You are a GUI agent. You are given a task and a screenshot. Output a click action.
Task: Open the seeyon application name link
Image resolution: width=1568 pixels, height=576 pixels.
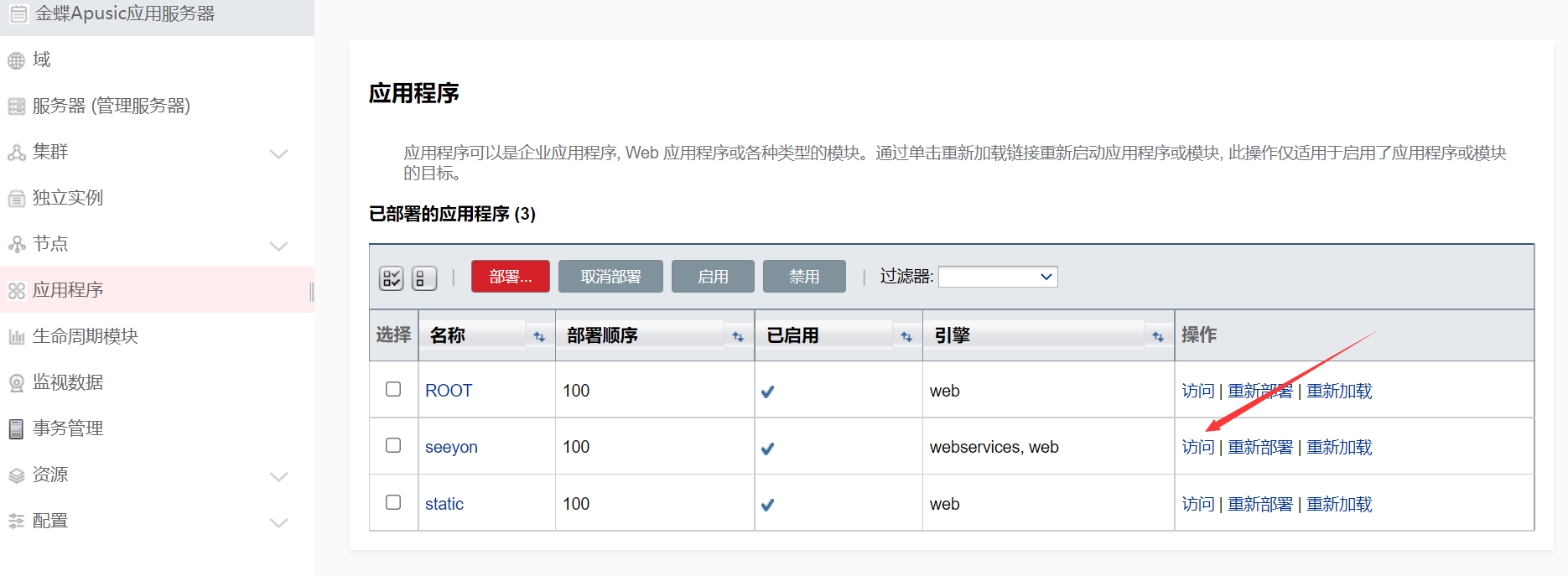tap(451, 448)
